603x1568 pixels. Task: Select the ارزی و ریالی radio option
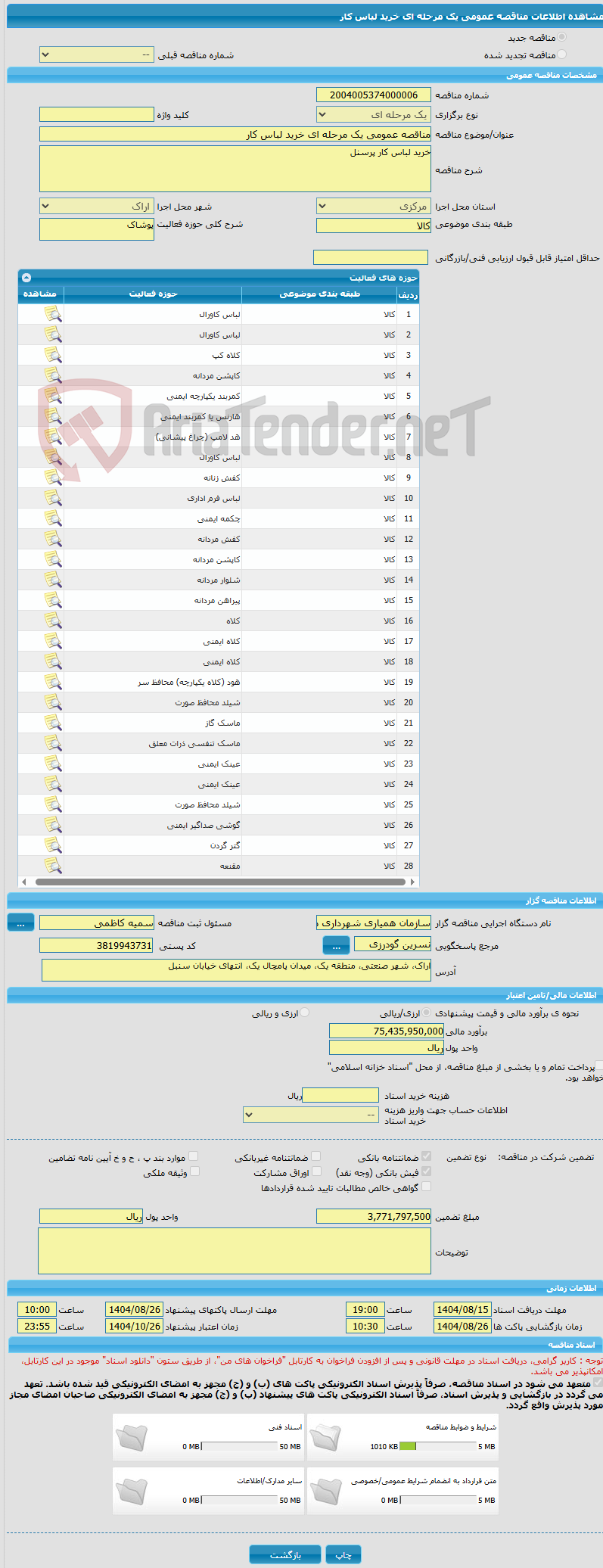(x=304, y=1013)
